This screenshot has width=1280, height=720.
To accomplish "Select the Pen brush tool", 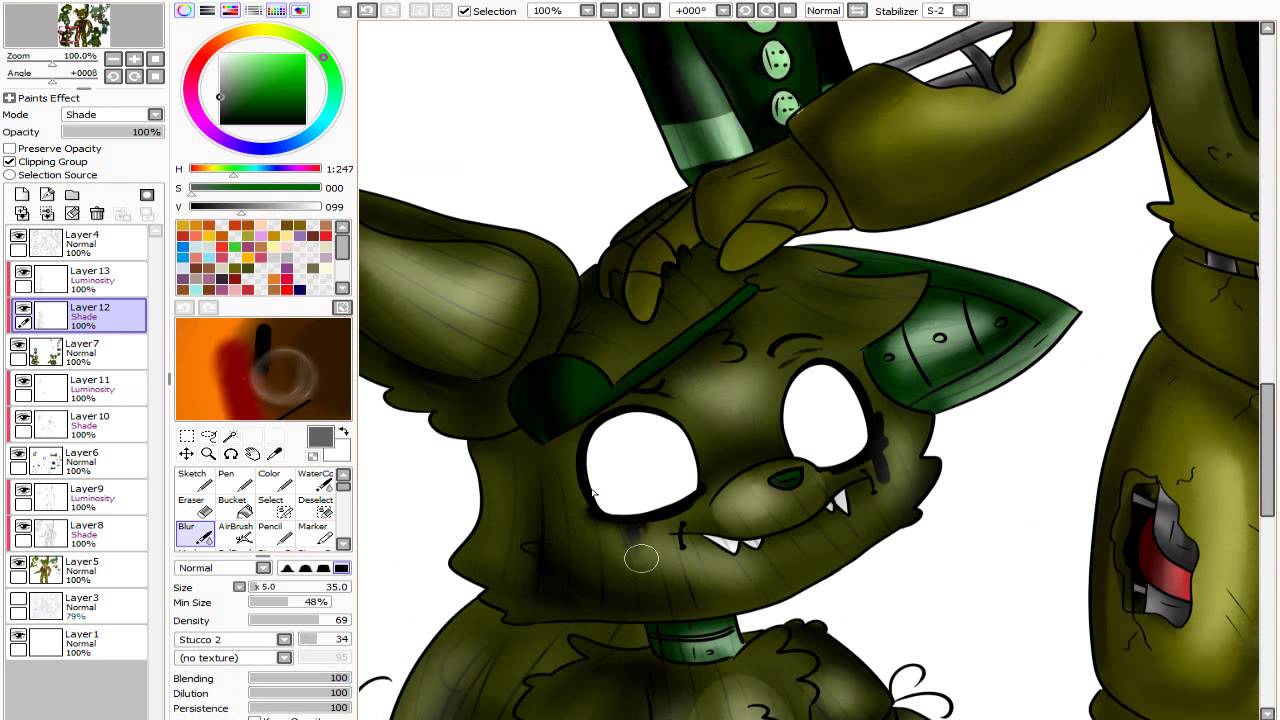I will 235,481.
